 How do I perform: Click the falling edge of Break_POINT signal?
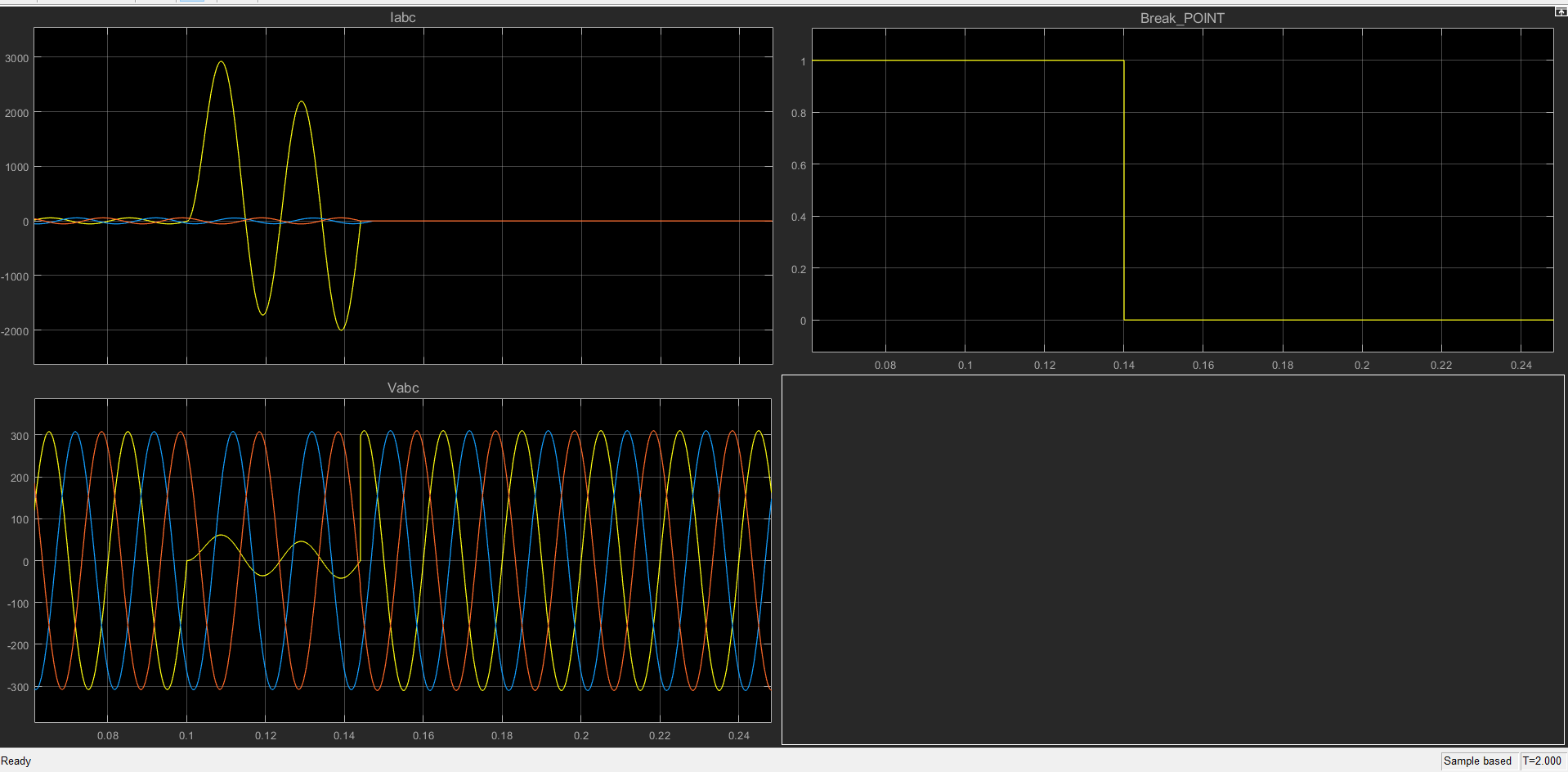pyautogui.click(x=1124, y=190)
